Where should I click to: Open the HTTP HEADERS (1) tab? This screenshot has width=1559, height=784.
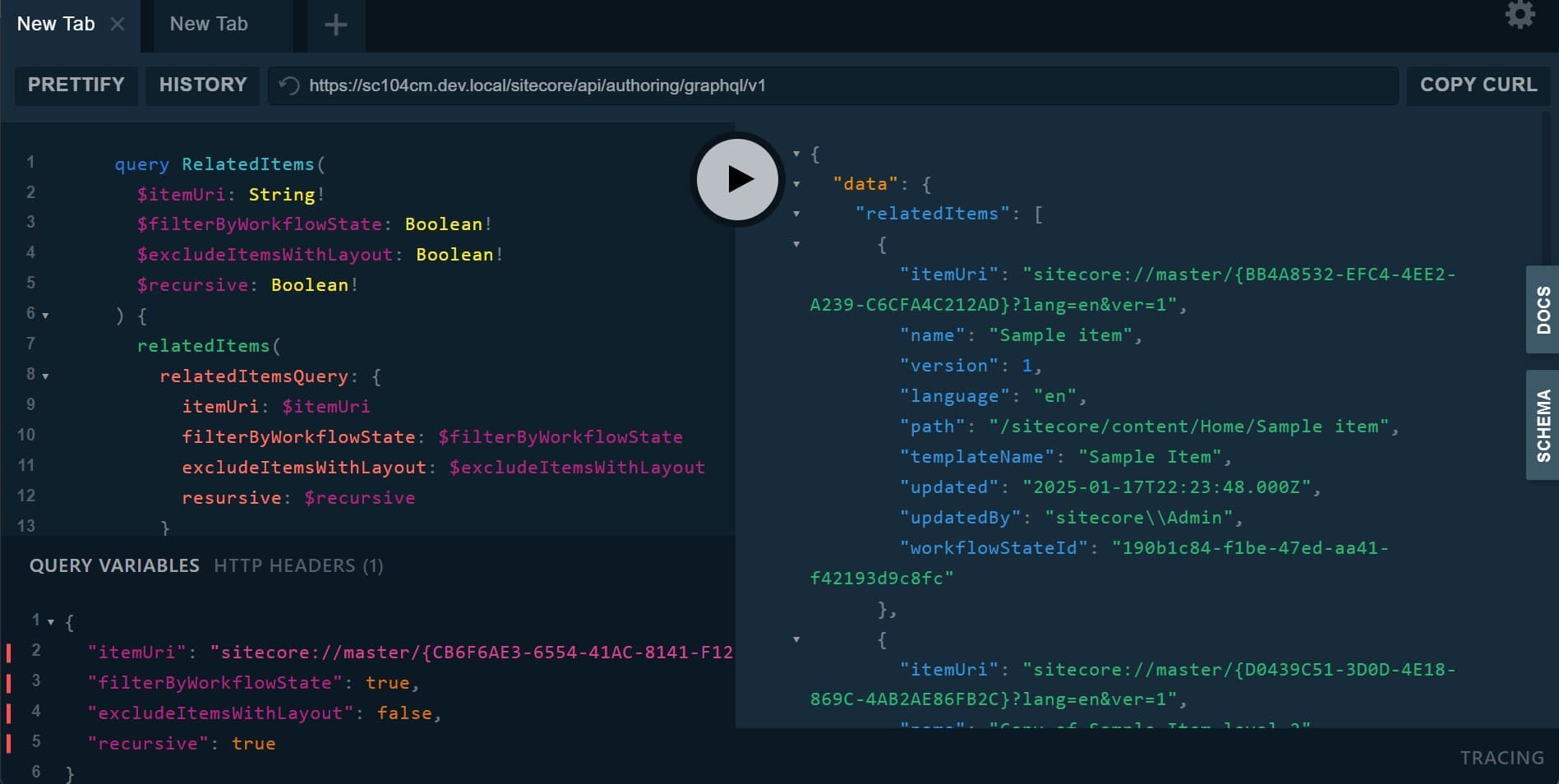tap(298, 565)
